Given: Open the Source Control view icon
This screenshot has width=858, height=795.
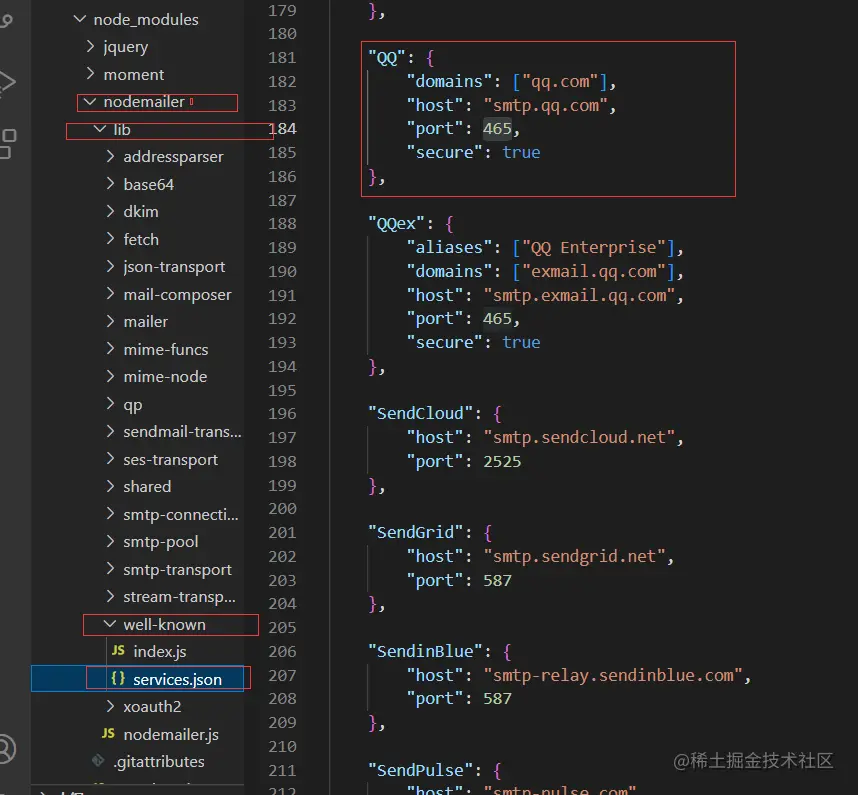Looking at the screenshot, I should 6,21.
